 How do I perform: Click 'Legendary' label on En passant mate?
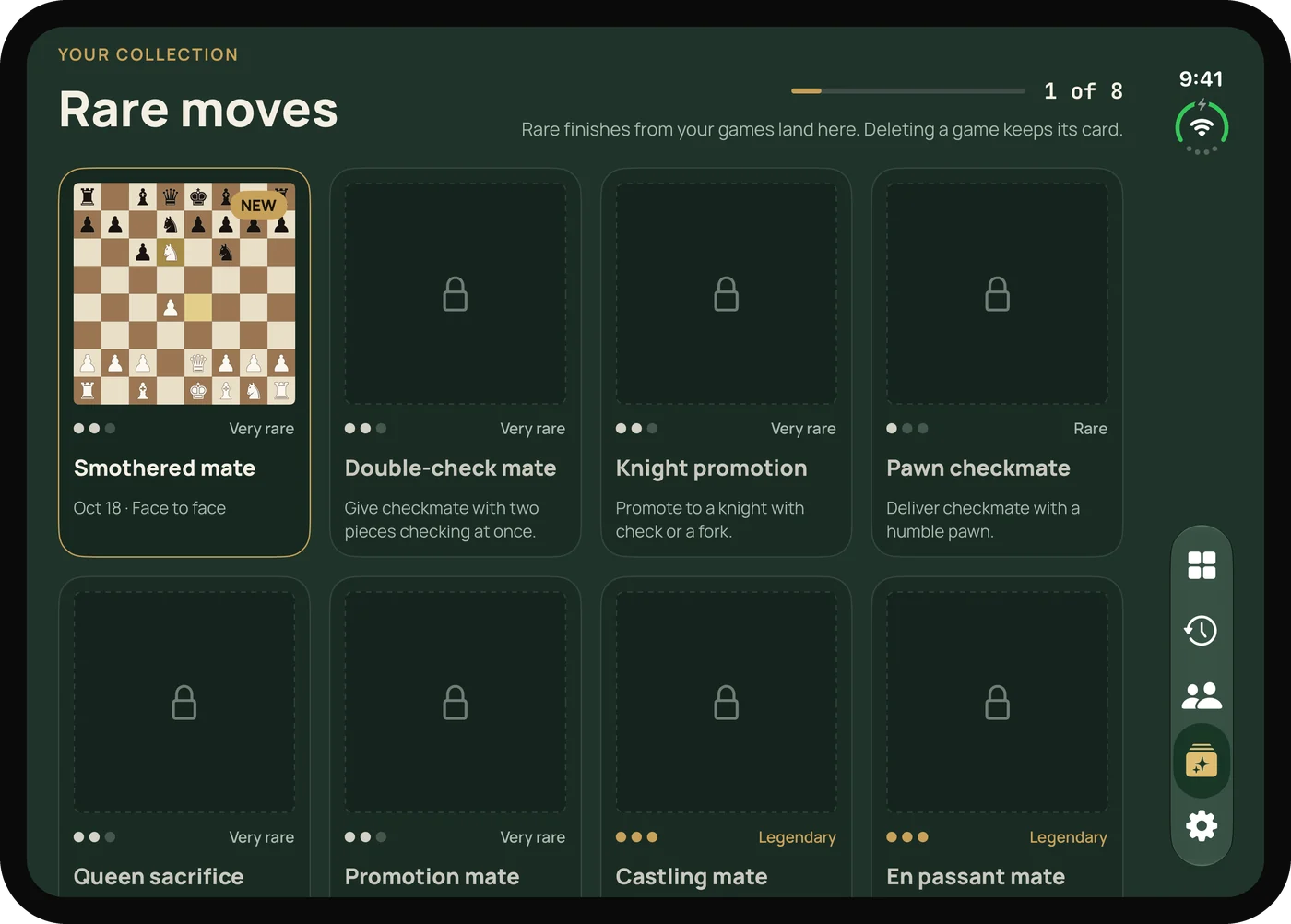point(1068,837)
